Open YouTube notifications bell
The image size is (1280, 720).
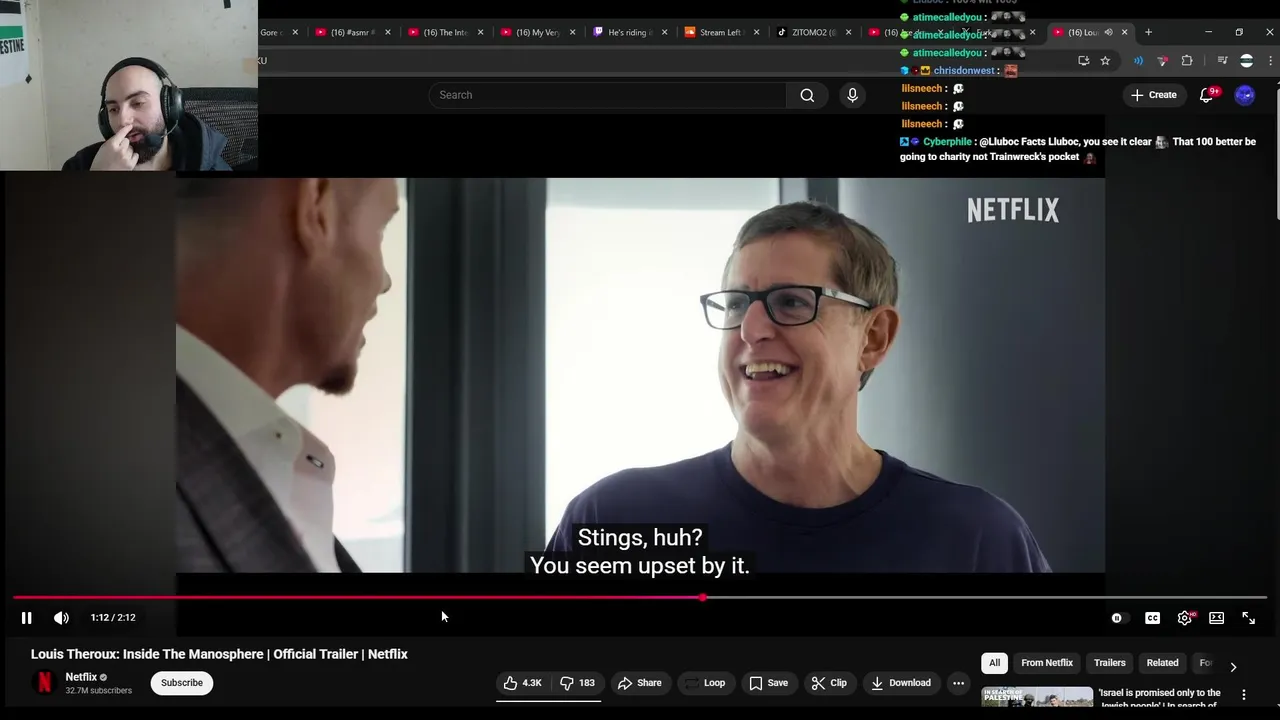click(1207, 95)
